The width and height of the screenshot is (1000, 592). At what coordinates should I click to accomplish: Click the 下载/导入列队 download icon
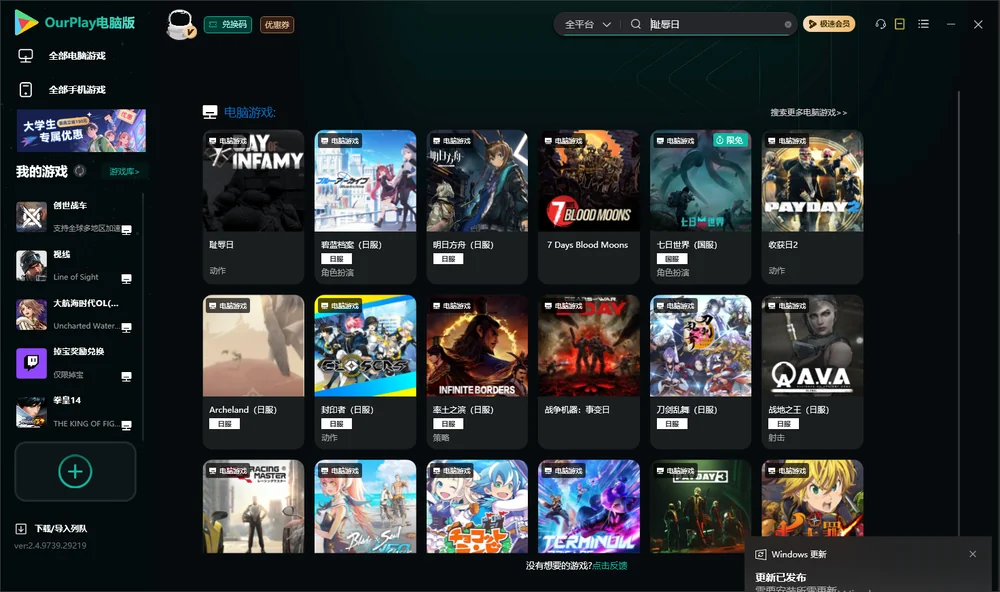click(21, 529)
